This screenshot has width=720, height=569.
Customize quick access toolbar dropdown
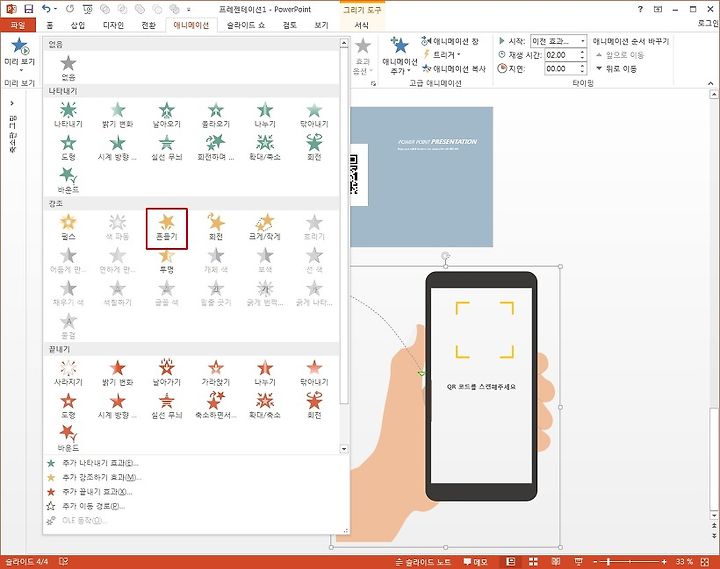(189, 9)
